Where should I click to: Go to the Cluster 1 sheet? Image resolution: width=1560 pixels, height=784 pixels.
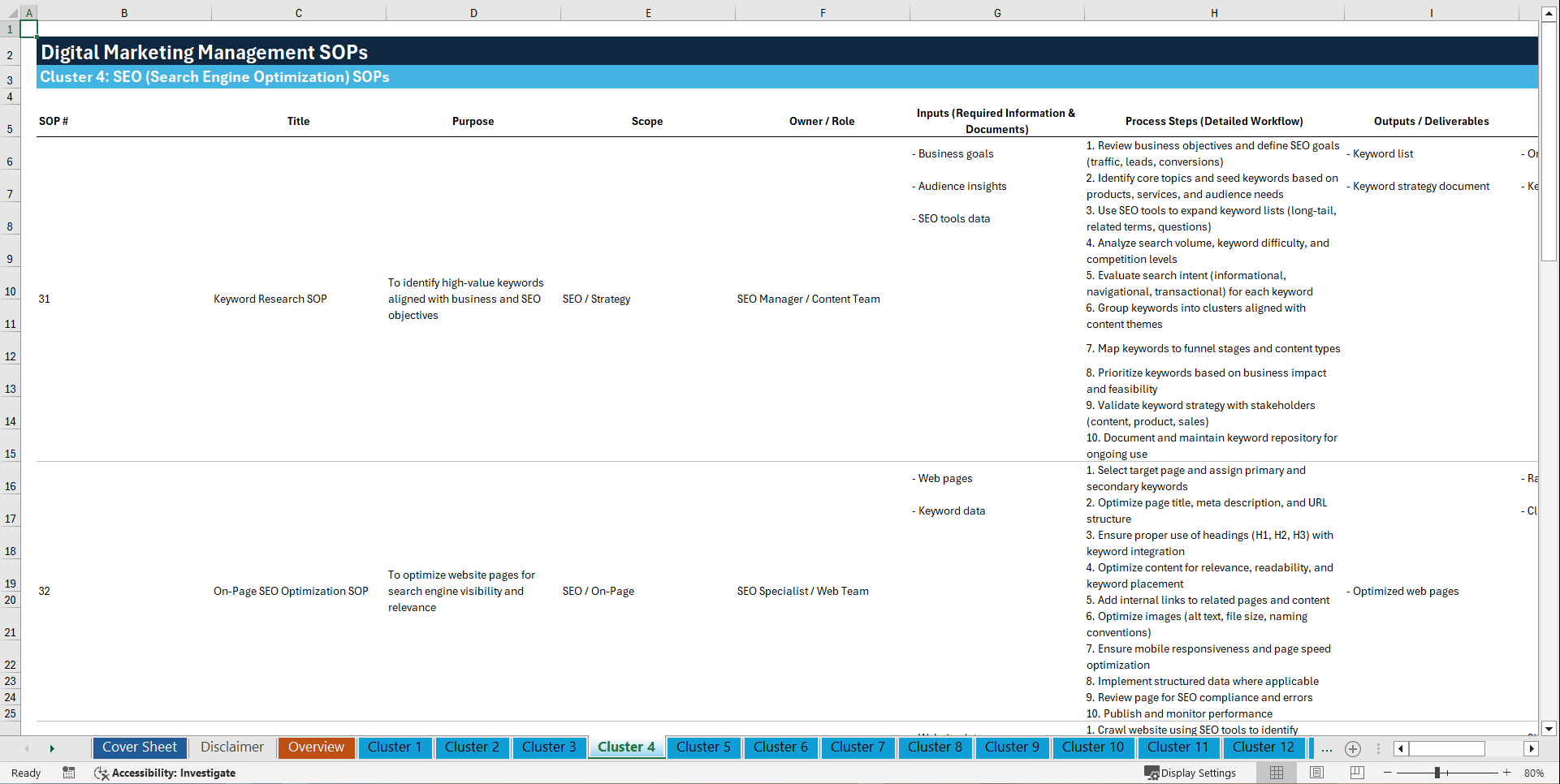pos(395,747)
